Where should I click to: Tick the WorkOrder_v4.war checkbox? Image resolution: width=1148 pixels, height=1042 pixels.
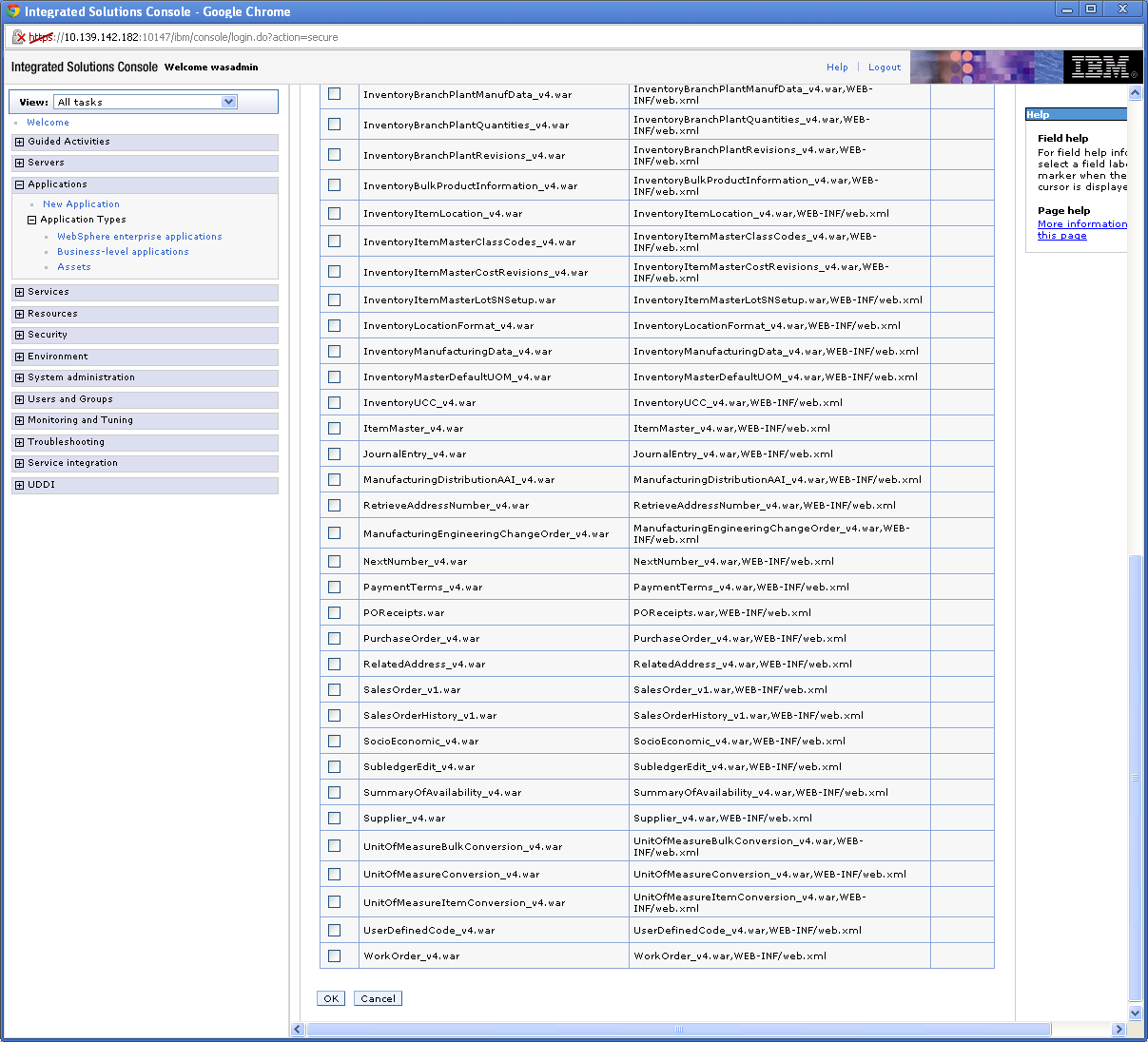click(334, 955)
